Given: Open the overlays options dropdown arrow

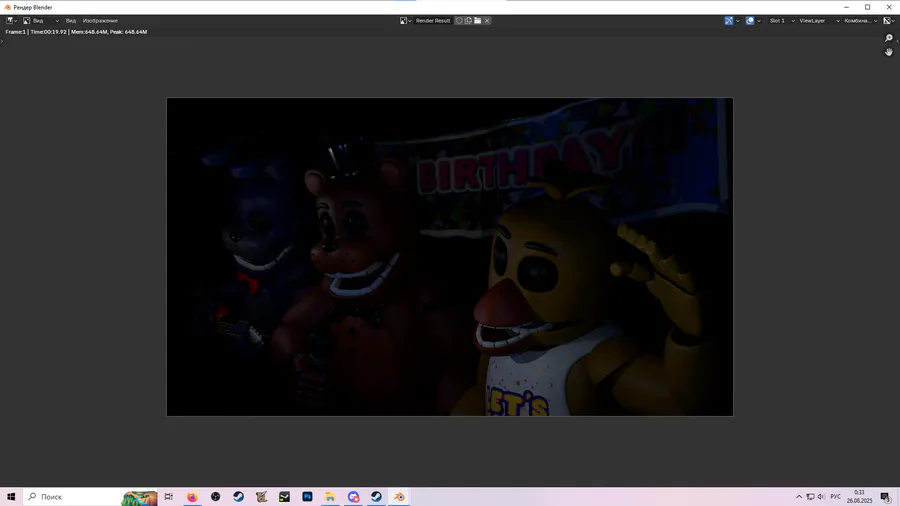Looking at the screenshot, I should [x=759, y=21].
